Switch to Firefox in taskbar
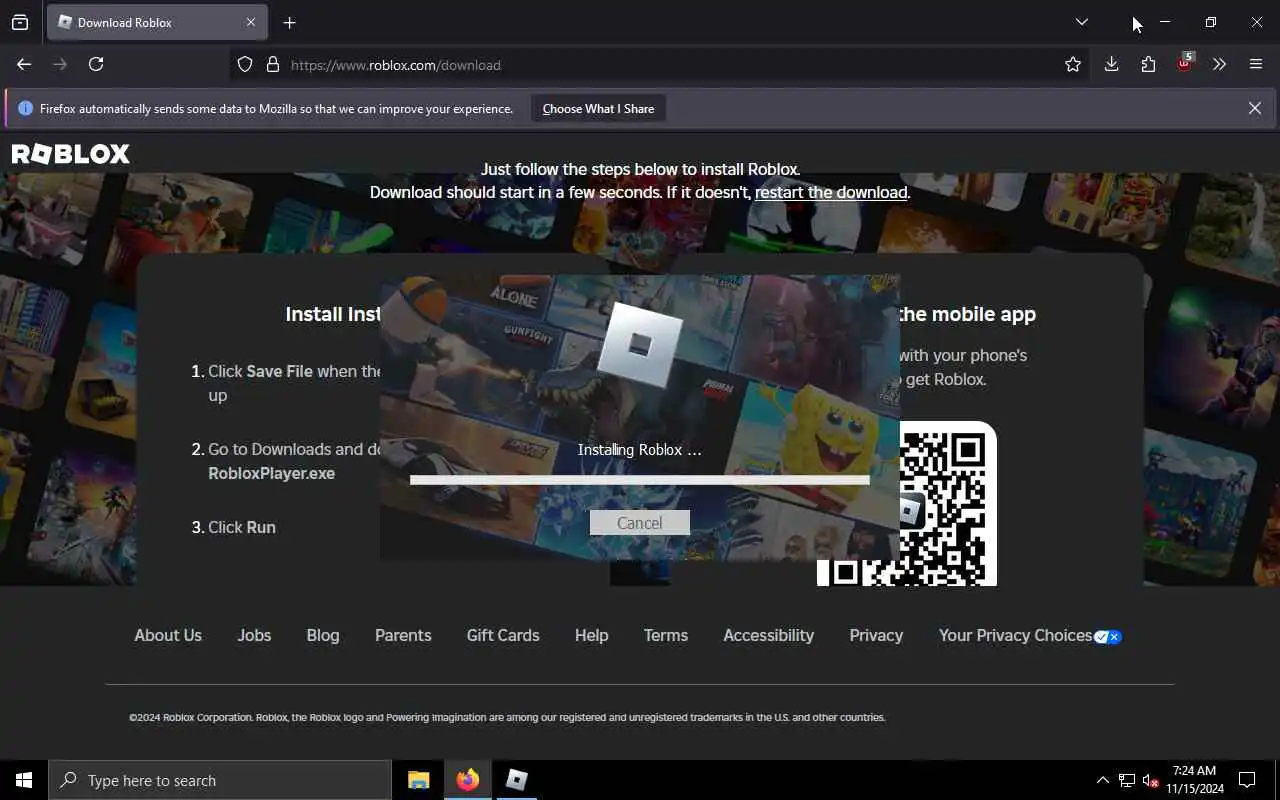This screenshot has width=1280, height=800. click(x=468, y=780)
